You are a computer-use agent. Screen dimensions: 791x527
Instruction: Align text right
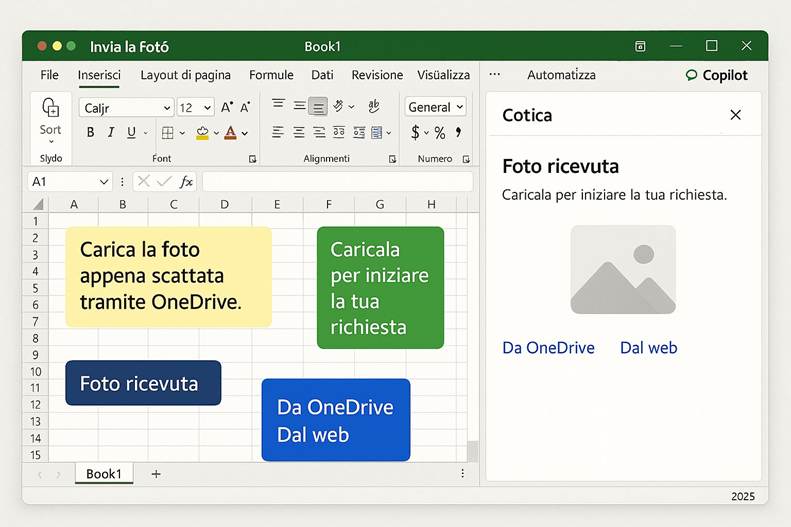click(319, 133)
